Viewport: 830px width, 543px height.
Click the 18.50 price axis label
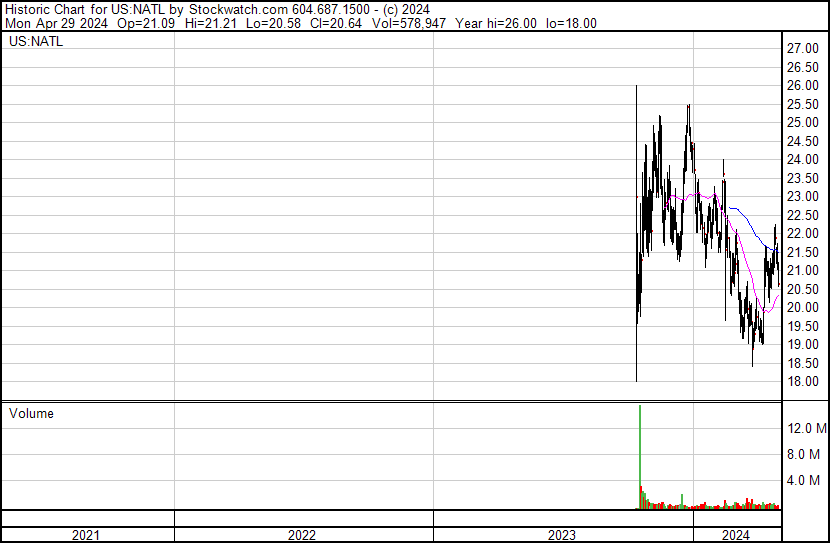coord(802,363)
